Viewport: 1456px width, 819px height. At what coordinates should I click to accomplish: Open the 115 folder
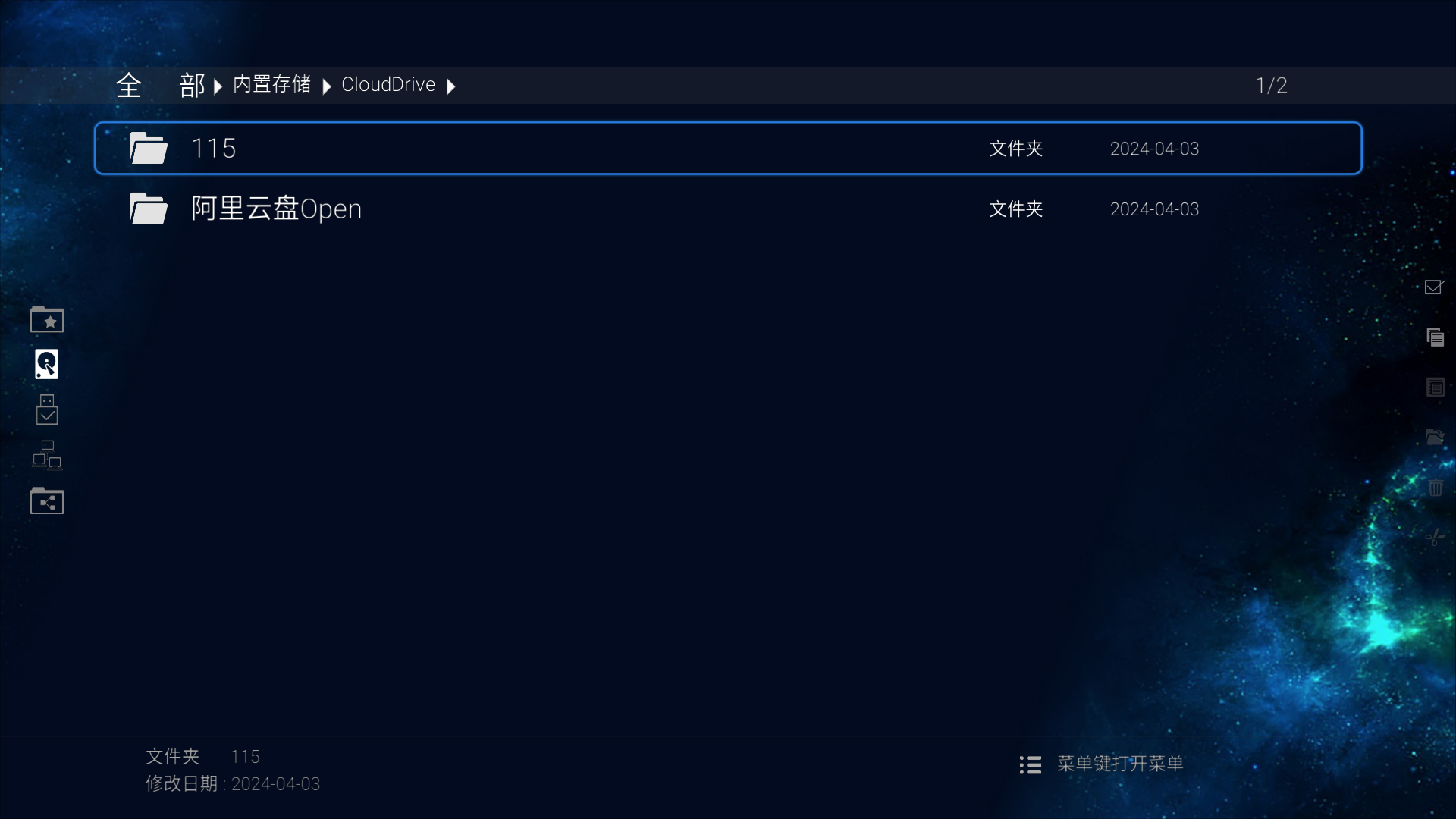(728, 148)
